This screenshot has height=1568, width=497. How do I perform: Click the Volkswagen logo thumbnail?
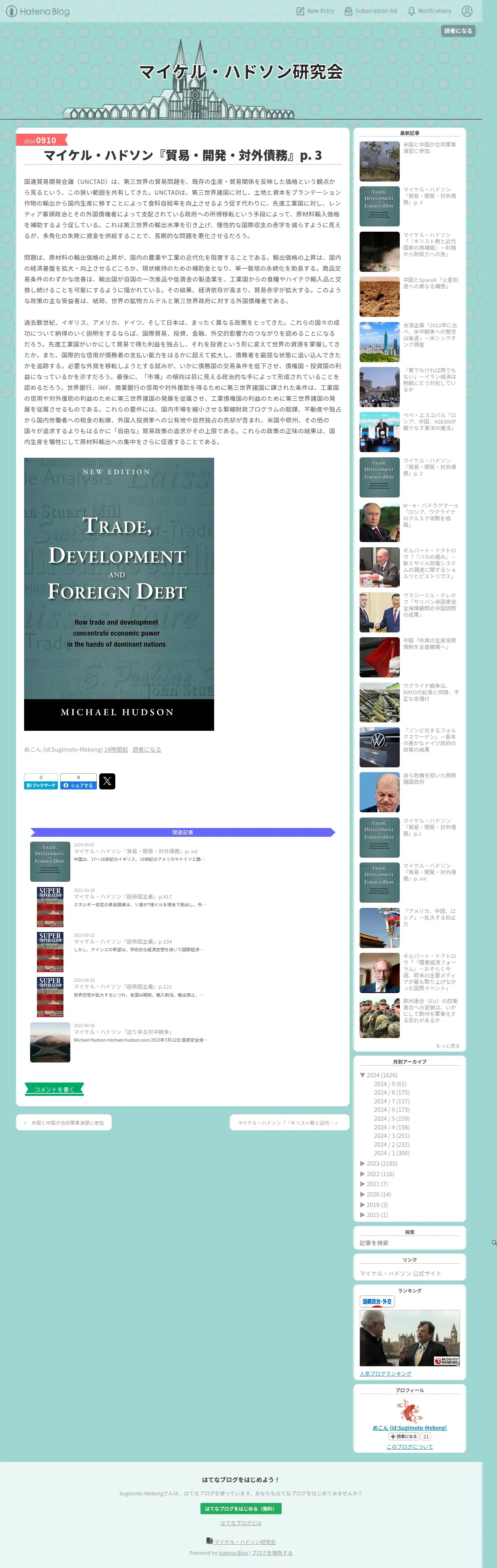click(x=379, y=747)
